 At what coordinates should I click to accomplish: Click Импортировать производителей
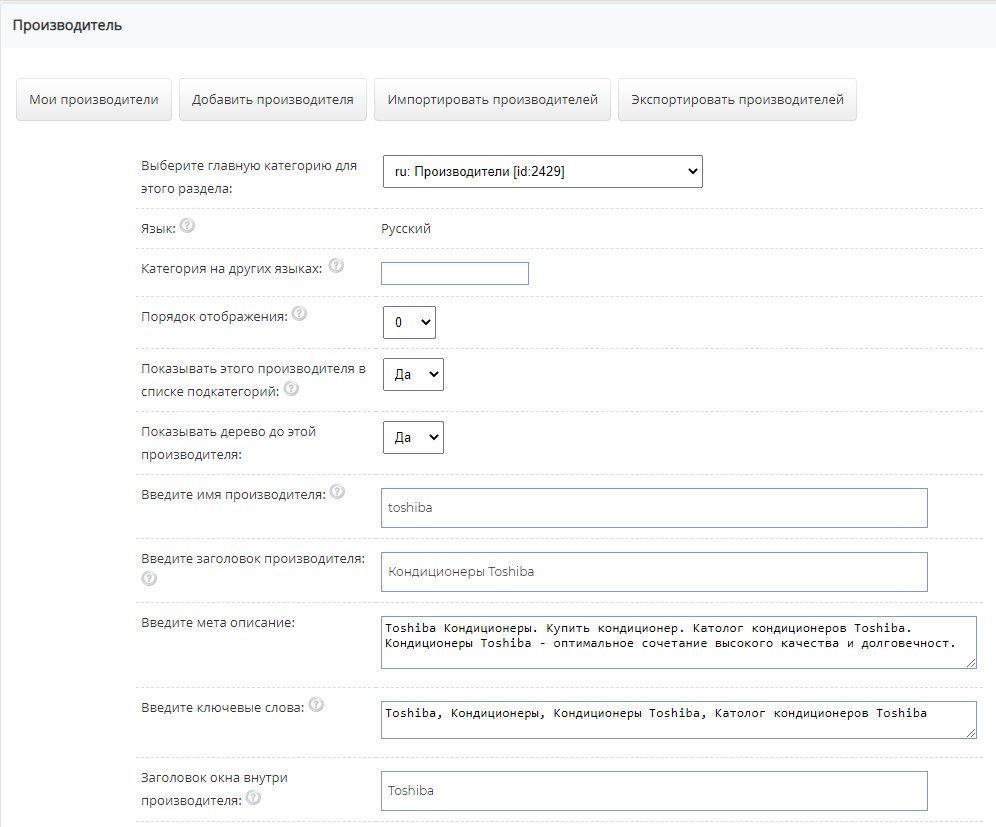coord(492,100)
